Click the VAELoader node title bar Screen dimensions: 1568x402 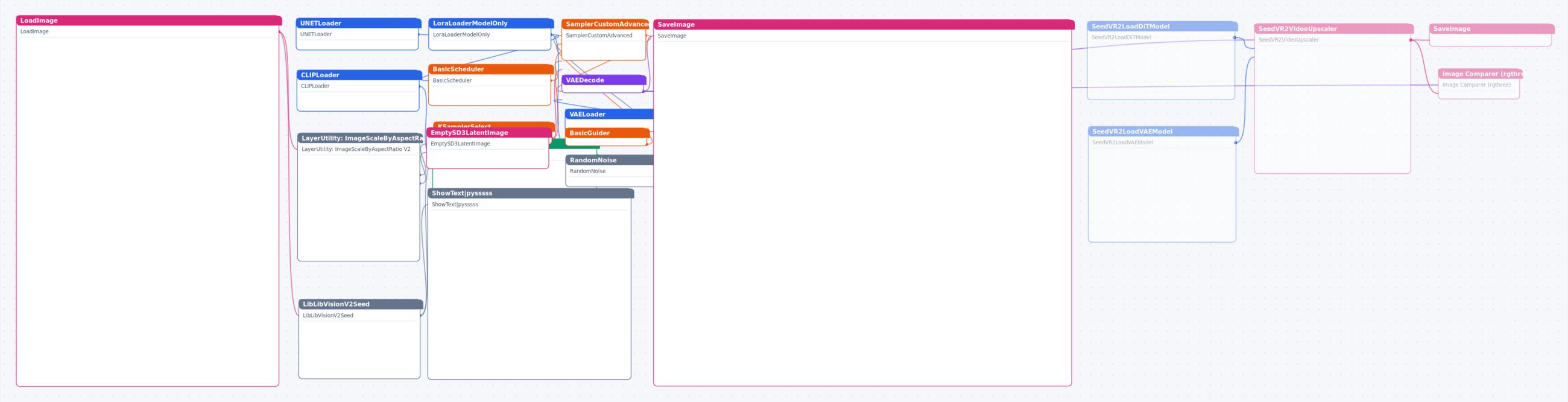point(609,115)
